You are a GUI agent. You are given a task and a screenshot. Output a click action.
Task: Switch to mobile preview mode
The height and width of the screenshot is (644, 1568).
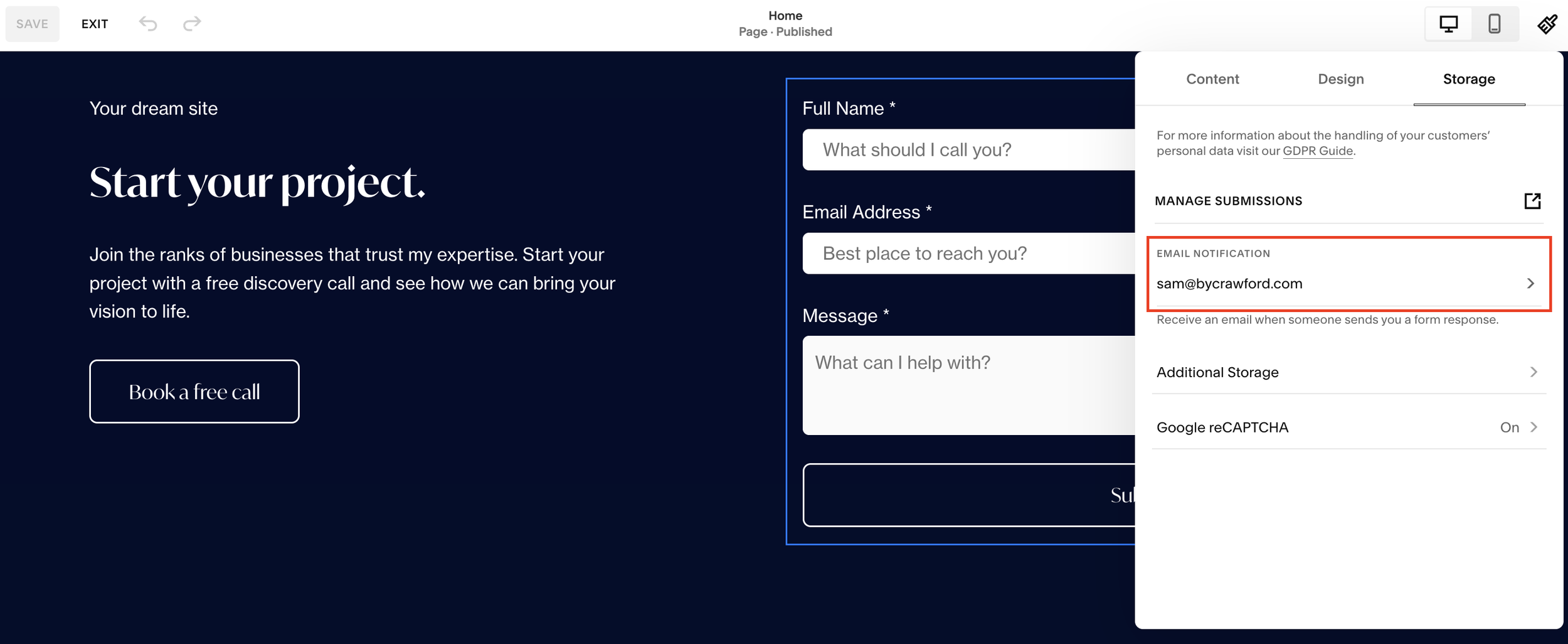(1495, 23)
